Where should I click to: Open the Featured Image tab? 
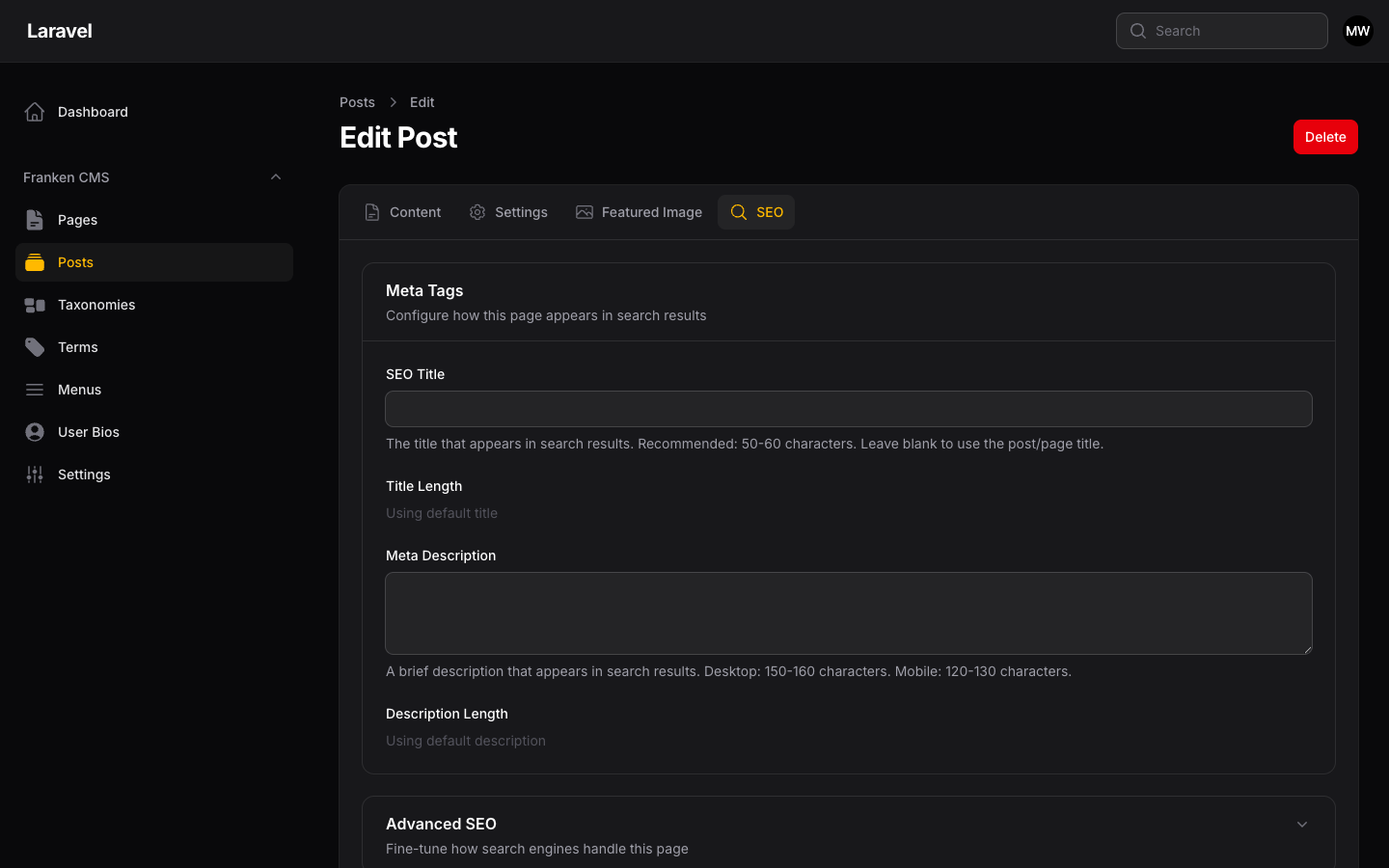[639, 212]
